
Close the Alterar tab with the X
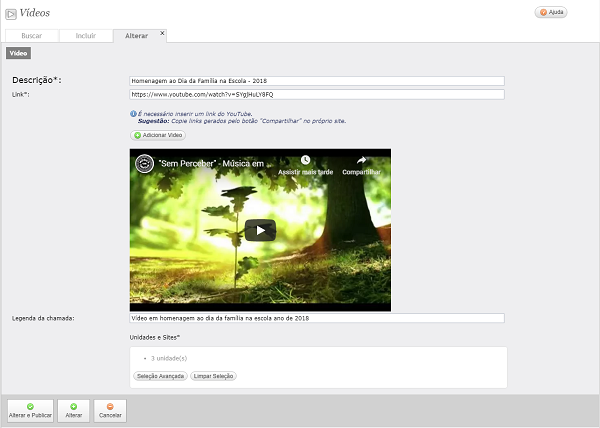click(x=162, y=33)
